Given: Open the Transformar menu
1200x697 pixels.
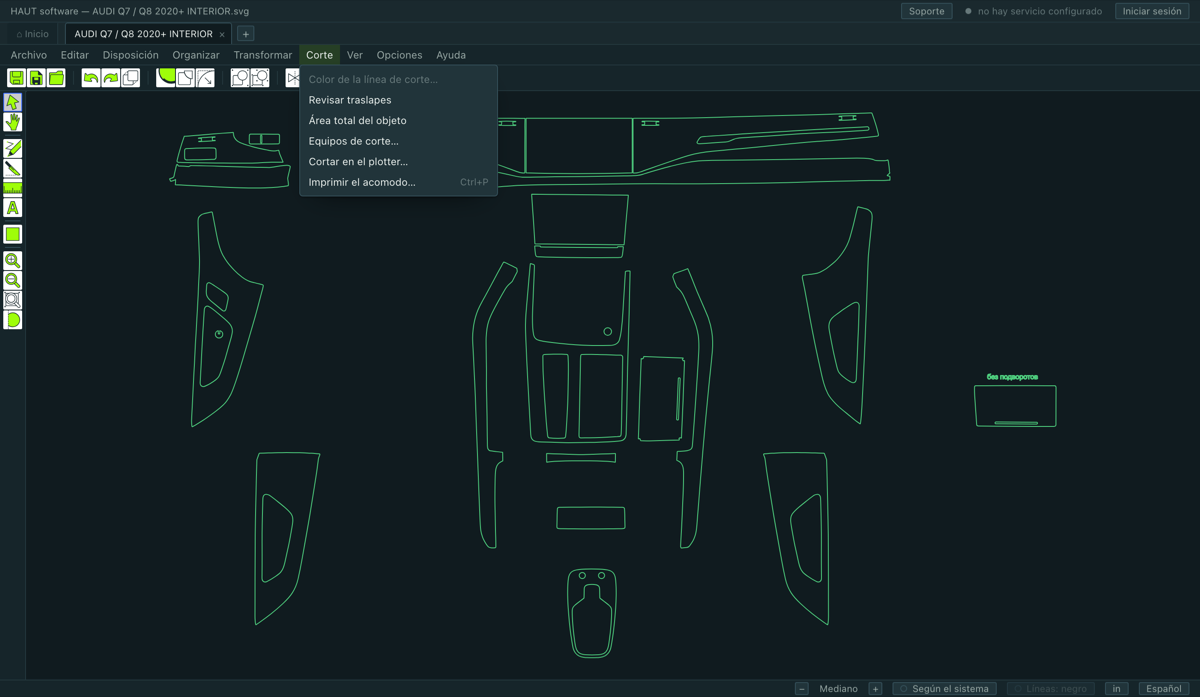Looking at the screenshot, I should 263,55.
